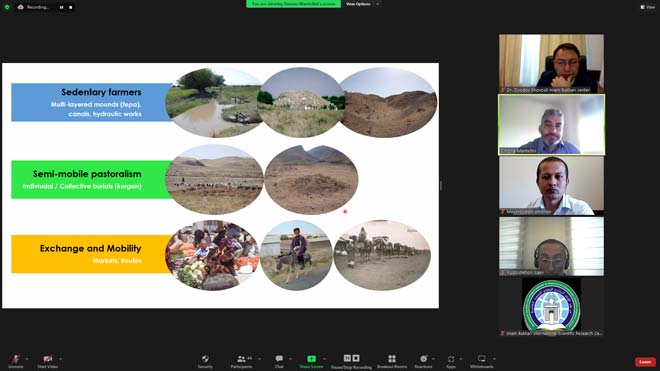Click the green Share Screen button
This screenshot has width=660, height=371.
(311, 361)
